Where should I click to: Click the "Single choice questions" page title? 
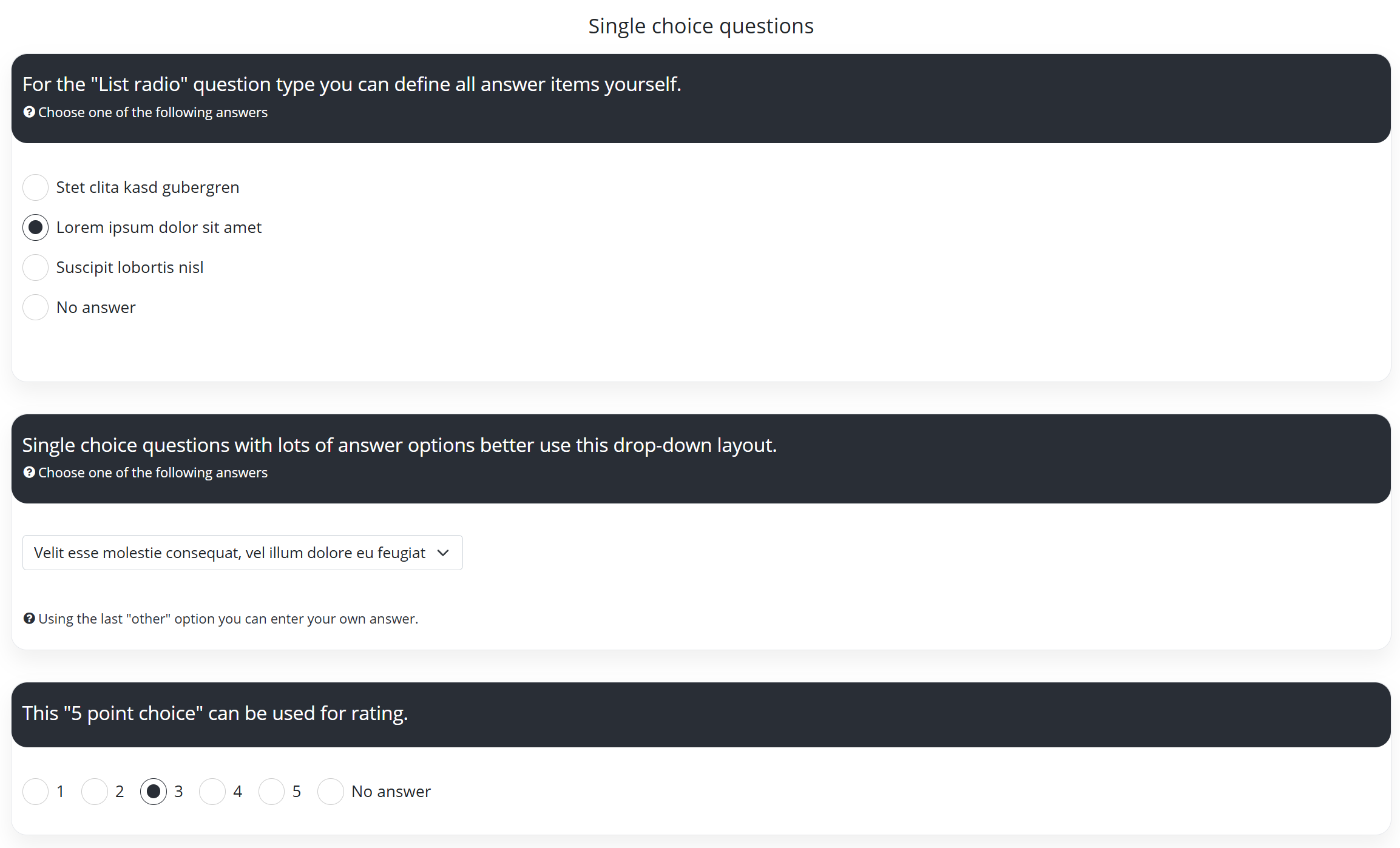(x=701, y=26)
